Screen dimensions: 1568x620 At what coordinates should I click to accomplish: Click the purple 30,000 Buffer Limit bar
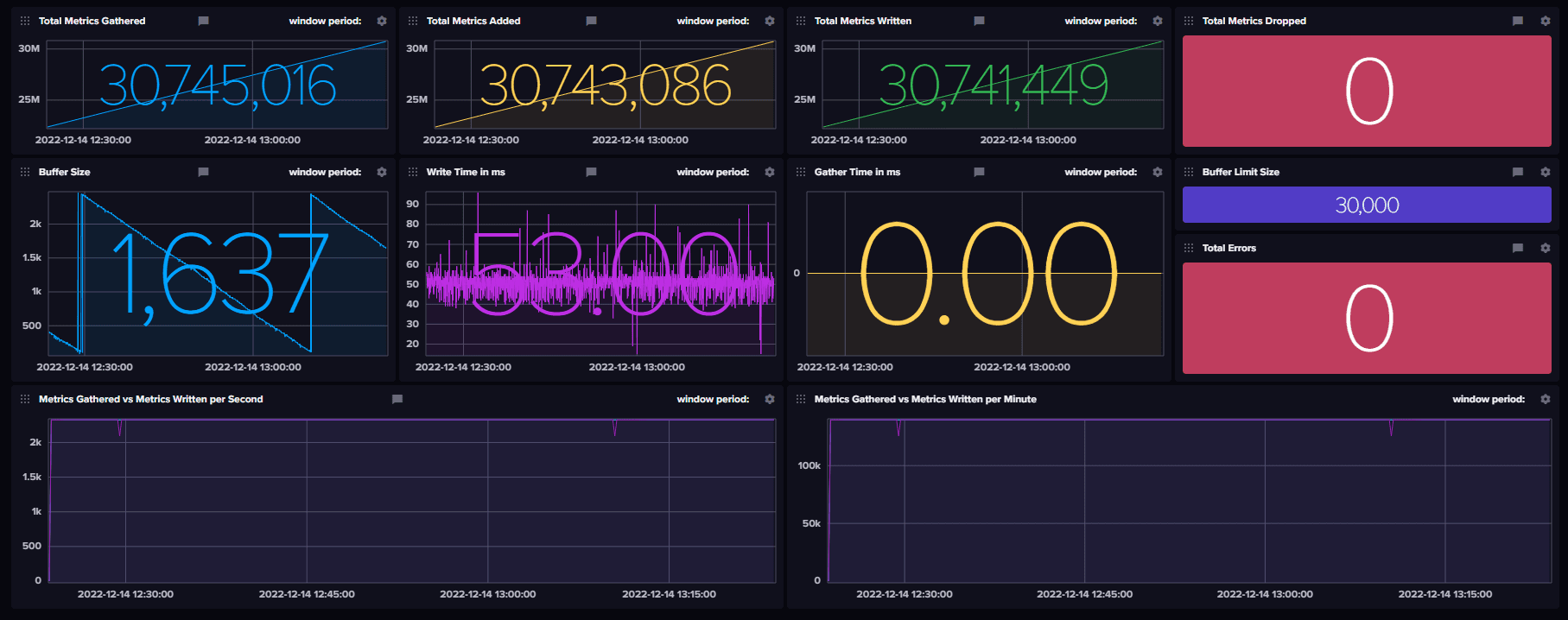coord(1367,205)
